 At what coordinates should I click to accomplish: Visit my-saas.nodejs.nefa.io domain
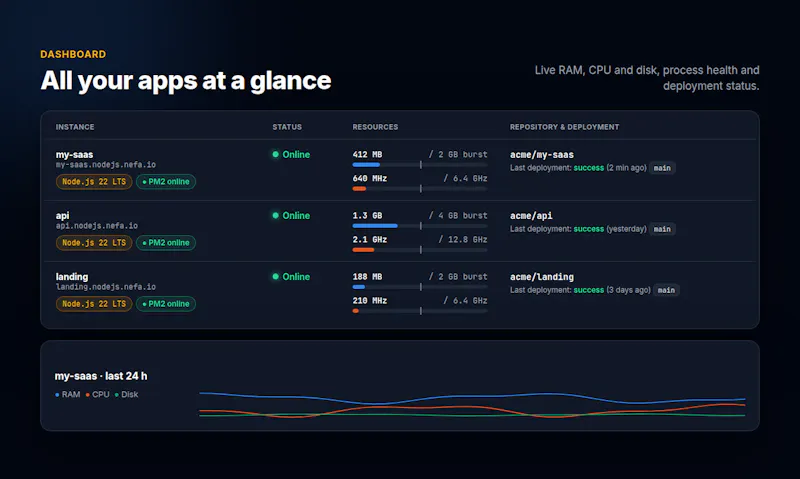(106, 165)
